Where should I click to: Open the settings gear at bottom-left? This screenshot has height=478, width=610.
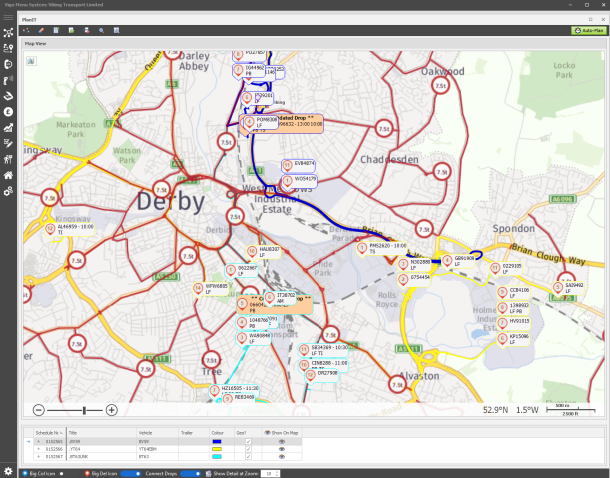point(8,471)
